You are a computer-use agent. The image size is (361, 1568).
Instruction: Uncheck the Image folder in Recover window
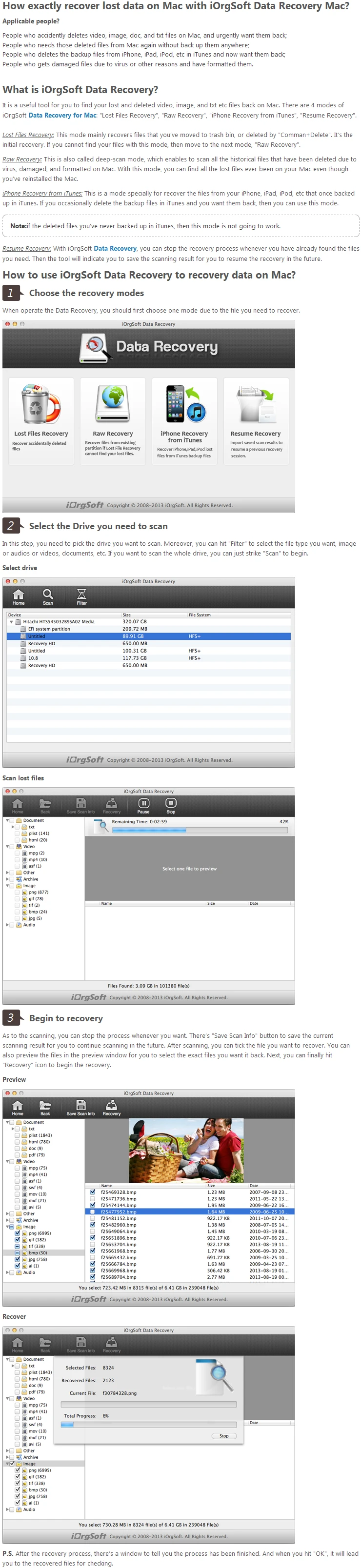12,1463
